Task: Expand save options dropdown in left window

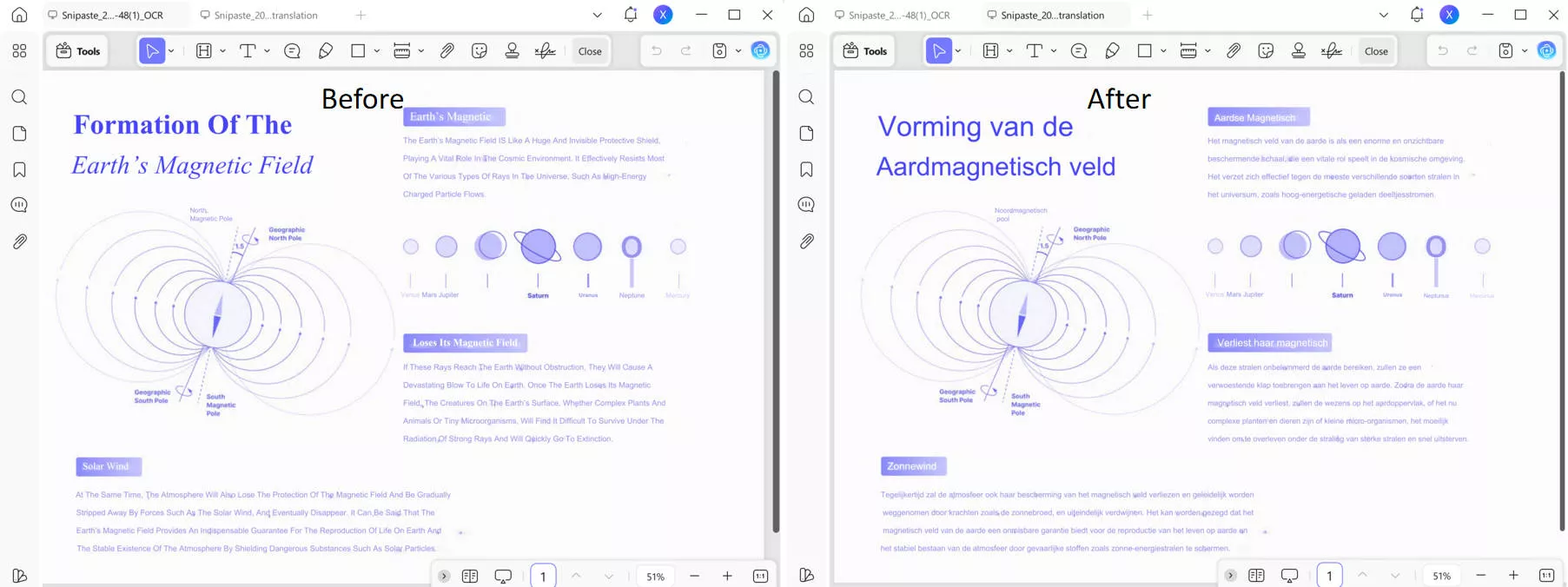Action: tap(738, 51)
